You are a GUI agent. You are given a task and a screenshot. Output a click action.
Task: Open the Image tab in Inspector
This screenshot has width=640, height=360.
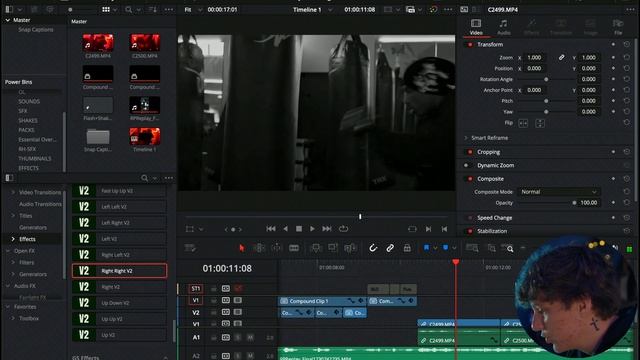click(x=590, y=27)
